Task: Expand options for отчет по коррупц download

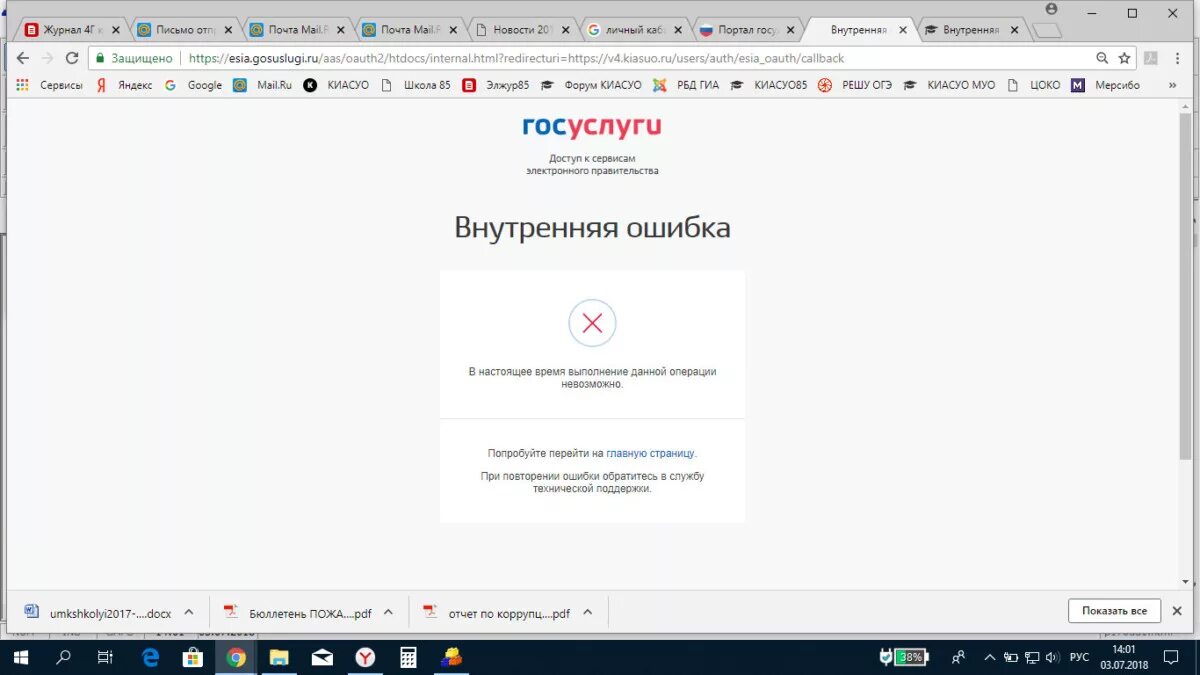Action: tap(588, 612)
